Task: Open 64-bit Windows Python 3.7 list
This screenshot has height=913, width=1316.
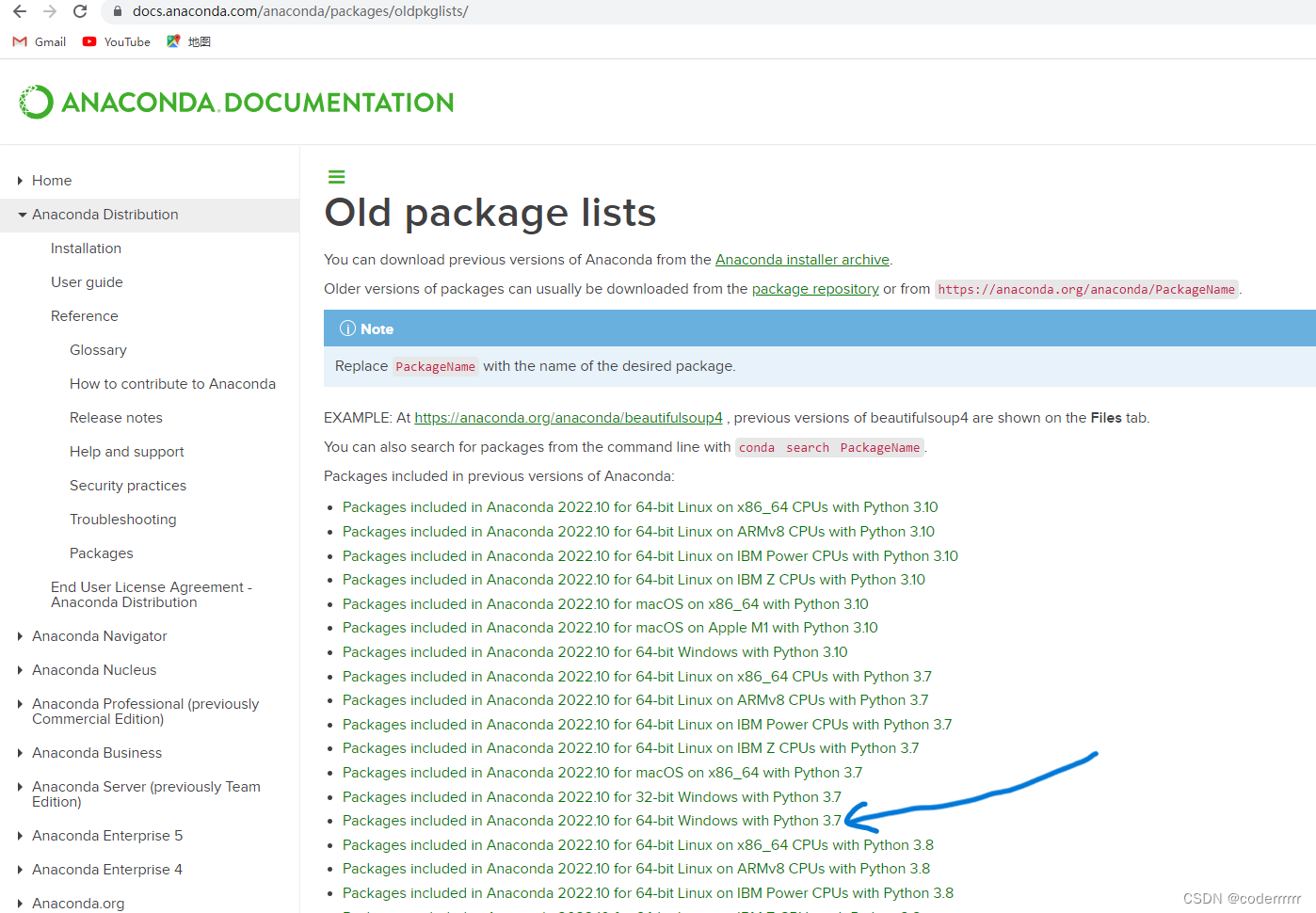Action: pyautogui.click(x=592, y=821)
